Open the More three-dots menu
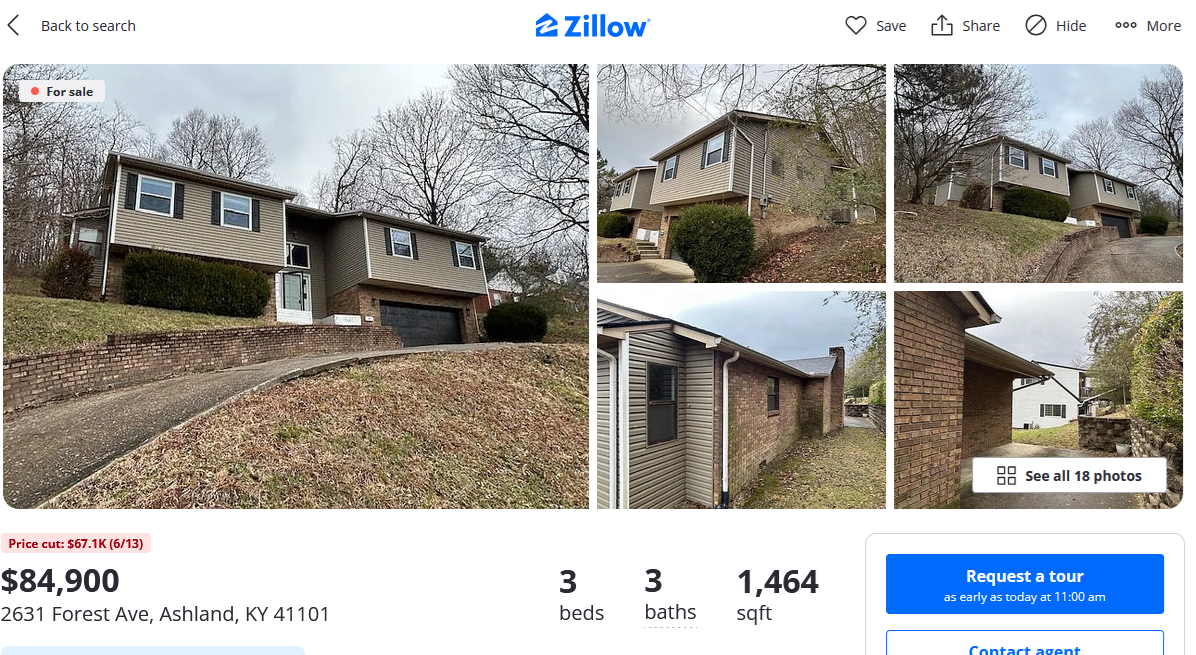This screenshot has width=1196, height=655. (1147, 25)
